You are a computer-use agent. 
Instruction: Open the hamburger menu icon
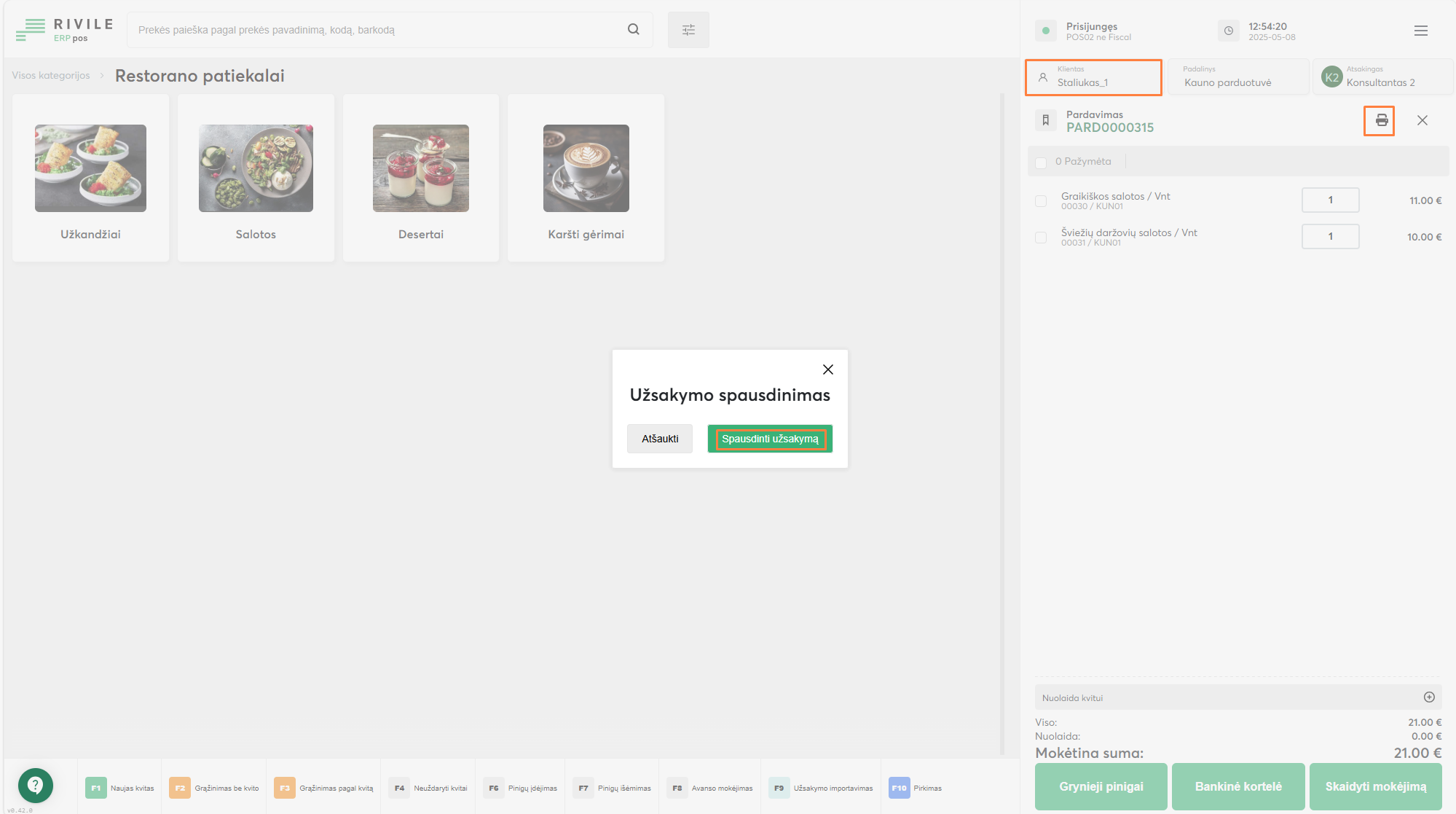(1420, 31)
